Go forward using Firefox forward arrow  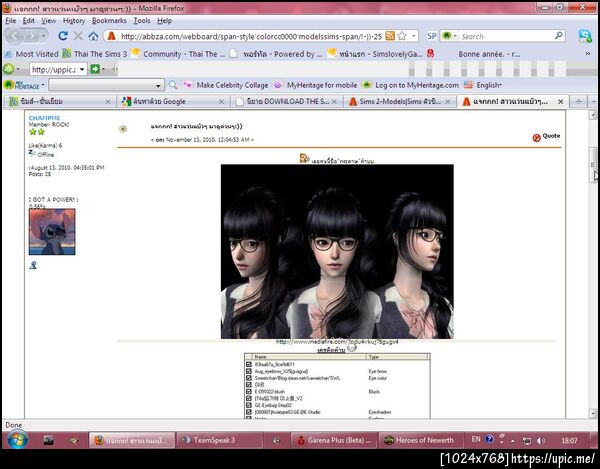click(x=31, y=36)
